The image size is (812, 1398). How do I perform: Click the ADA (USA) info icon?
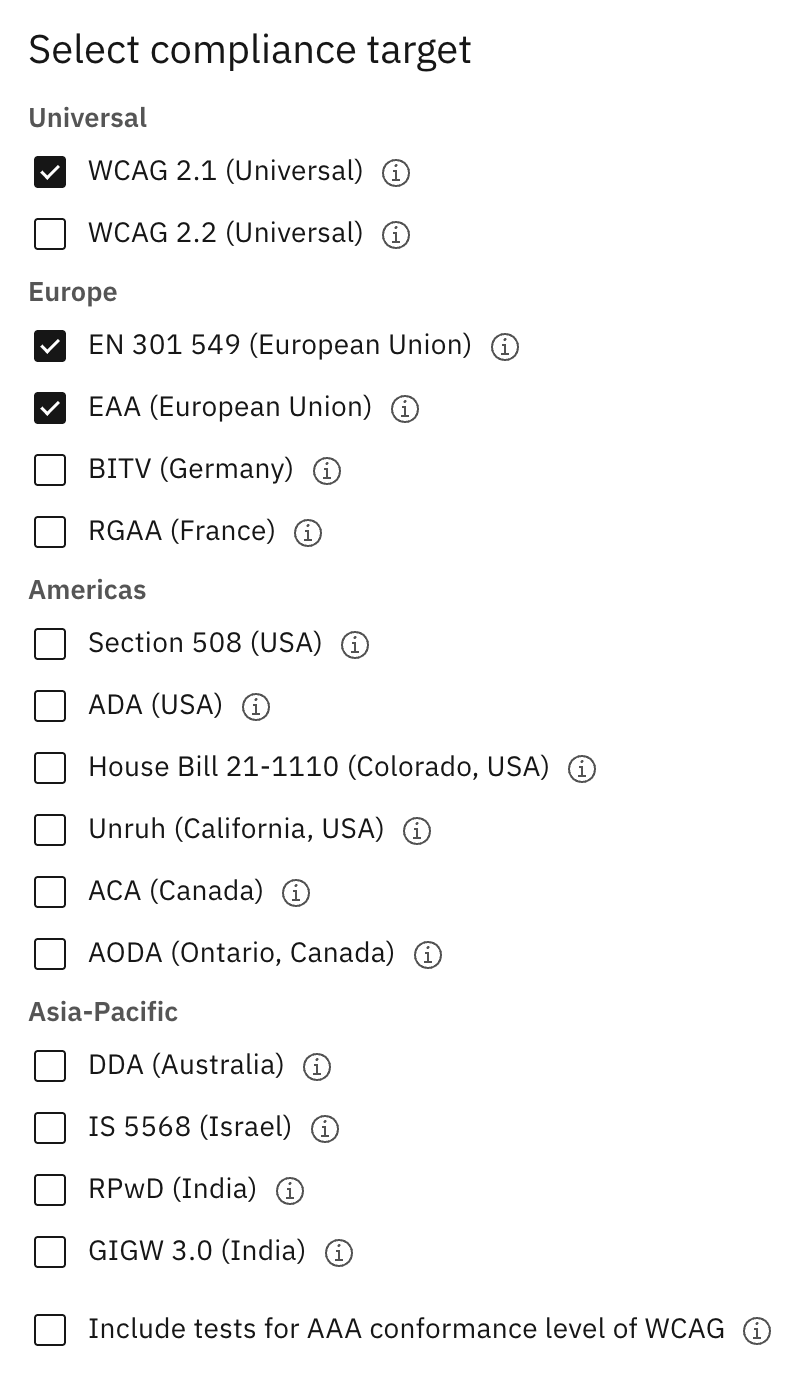255,706
